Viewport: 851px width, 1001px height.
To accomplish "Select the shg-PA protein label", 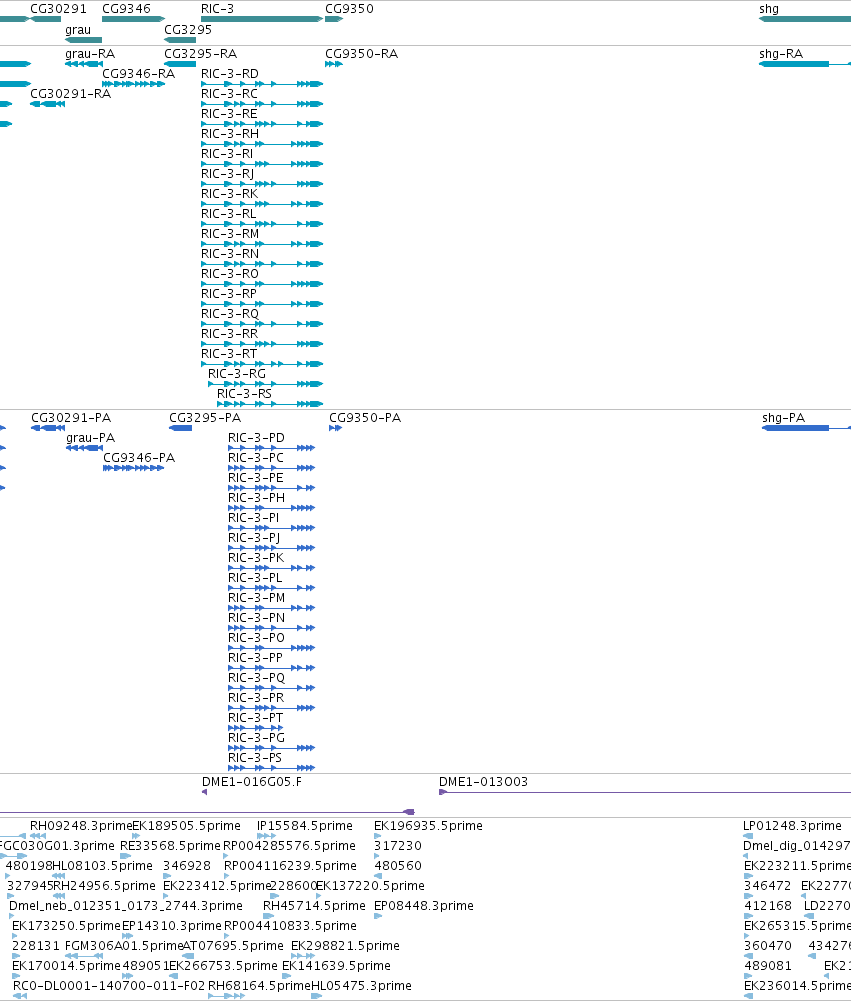I will tap(783, 418).
